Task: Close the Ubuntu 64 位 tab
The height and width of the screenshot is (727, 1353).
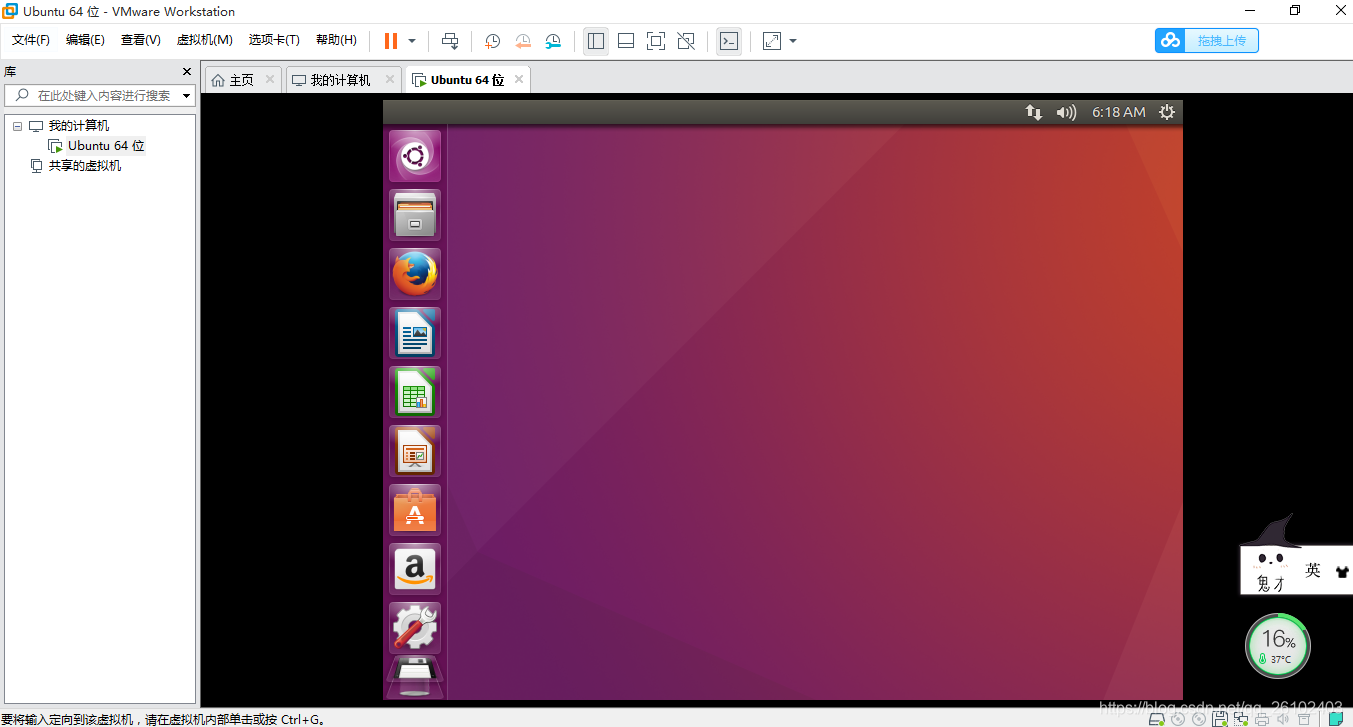Action: click(x=518, y=80)
